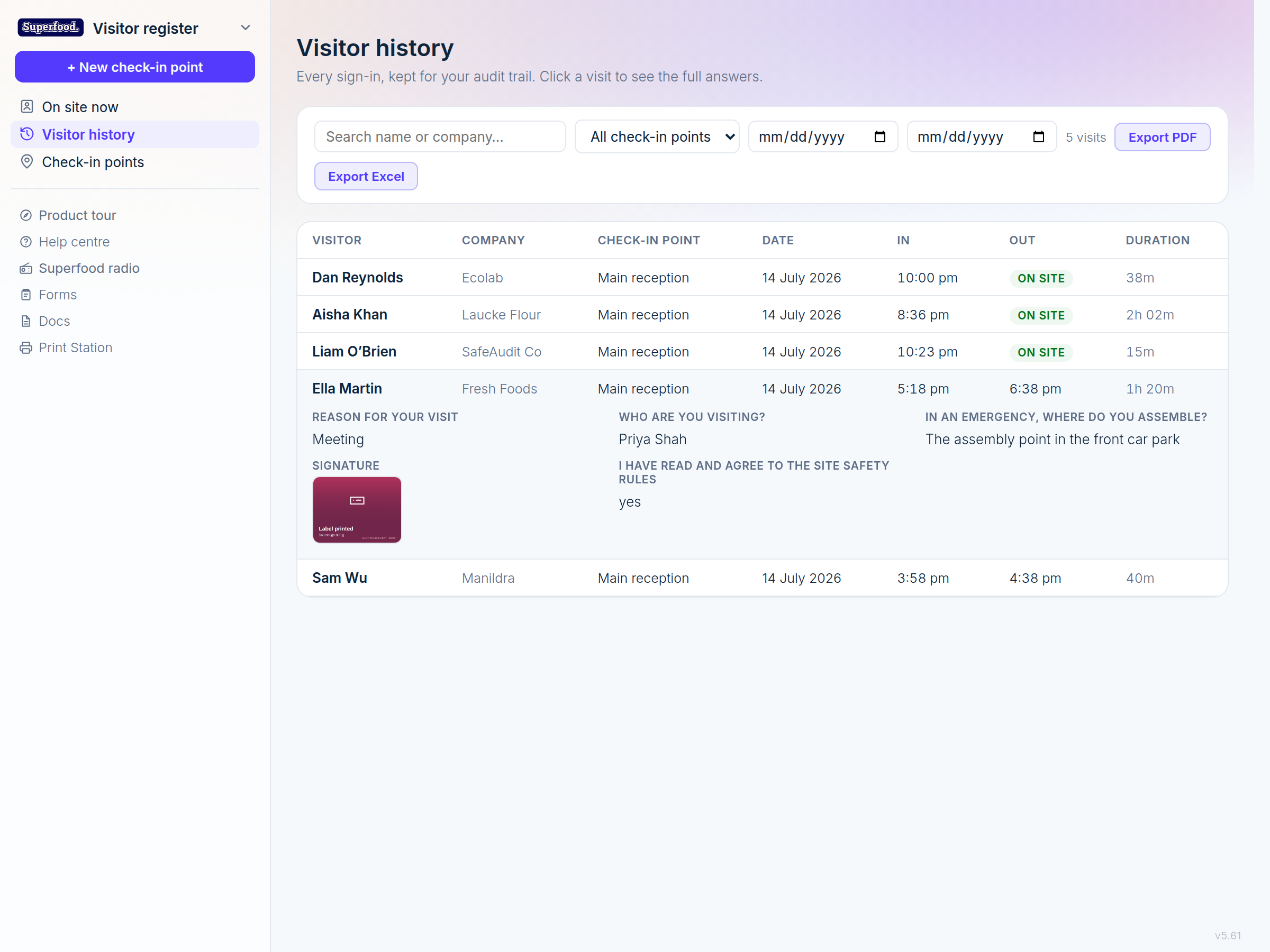The width and height of the screenshot is (1270, 952).
Task: Click the New check-in point button
Action: 135,67
